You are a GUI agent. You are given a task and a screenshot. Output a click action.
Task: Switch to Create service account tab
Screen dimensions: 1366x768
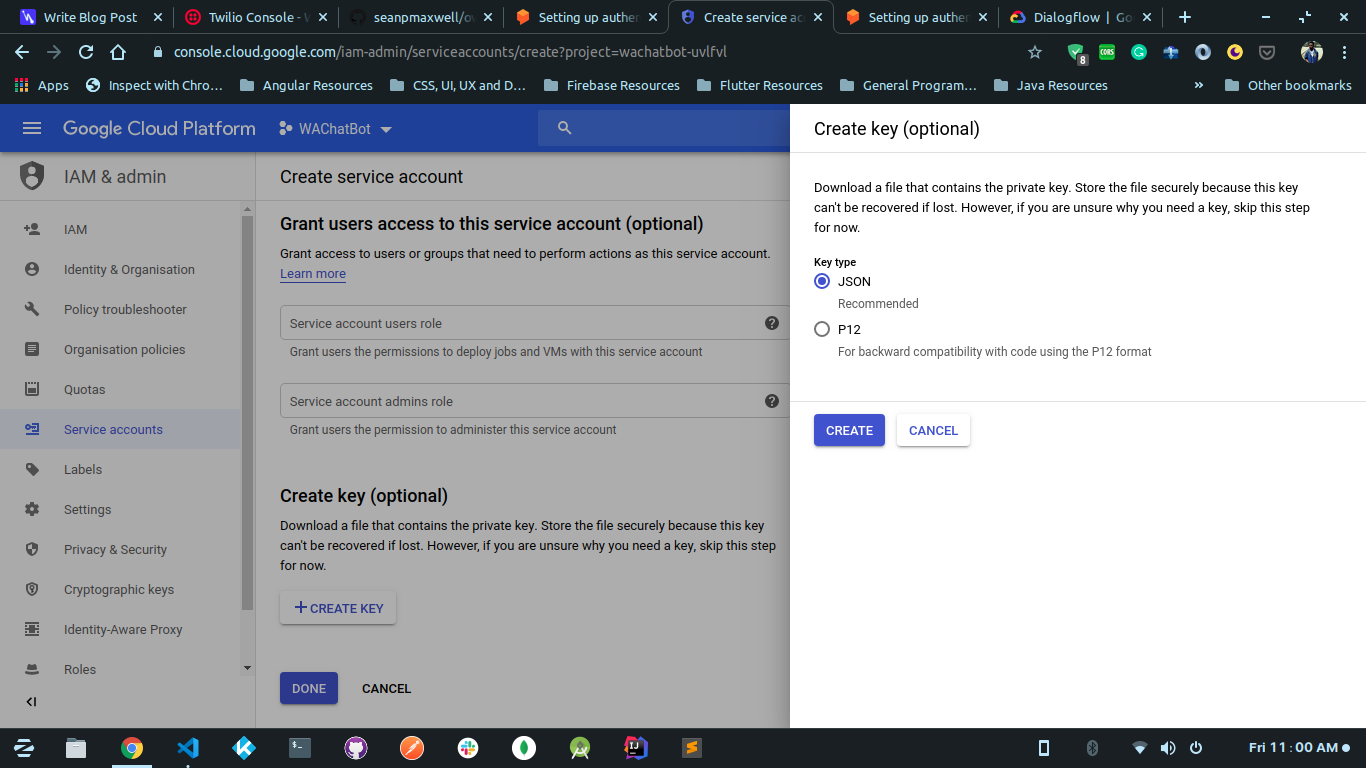click(750, 17)
